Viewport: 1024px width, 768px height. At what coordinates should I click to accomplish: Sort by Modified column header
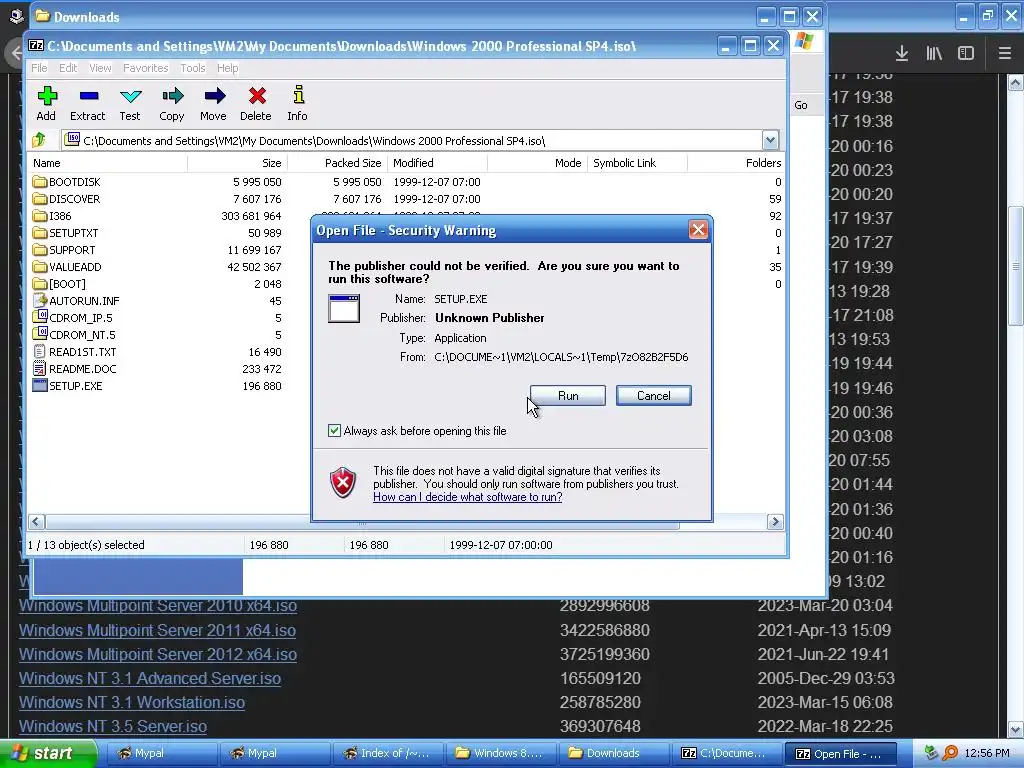437,163
